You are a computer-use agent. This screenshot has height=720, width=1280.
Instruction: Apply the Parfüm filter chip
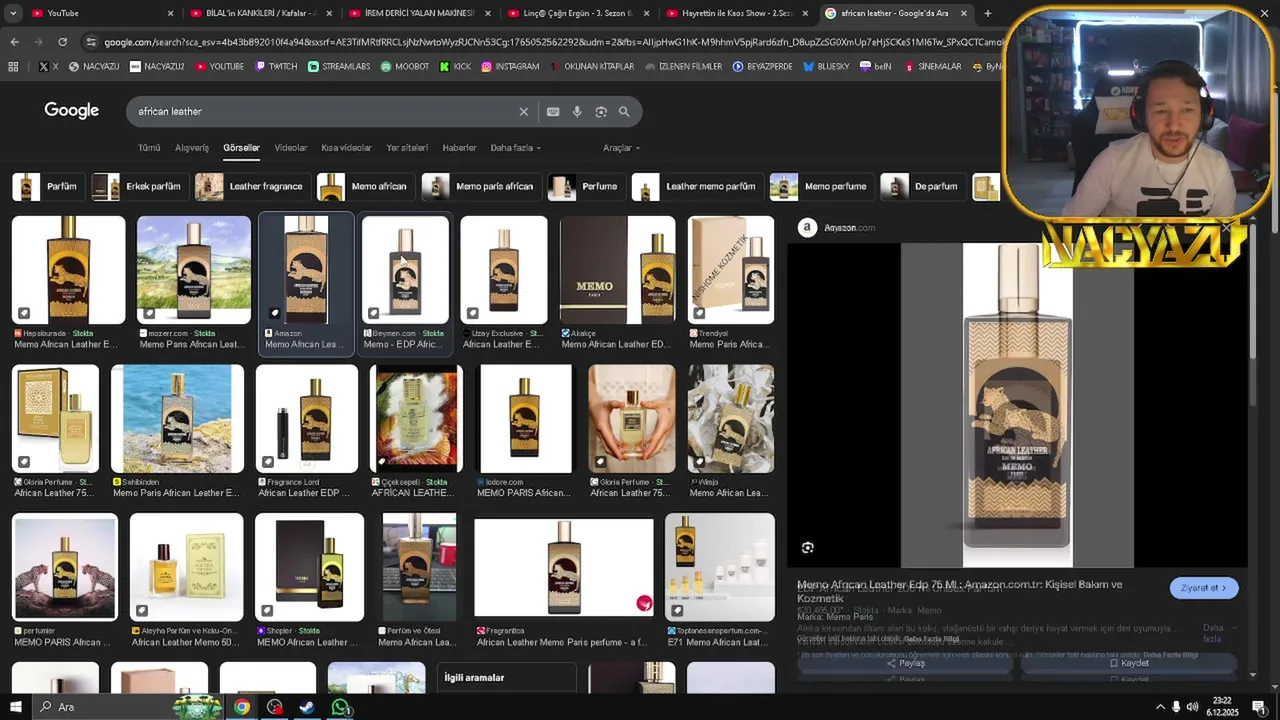(x=46, y=186)
